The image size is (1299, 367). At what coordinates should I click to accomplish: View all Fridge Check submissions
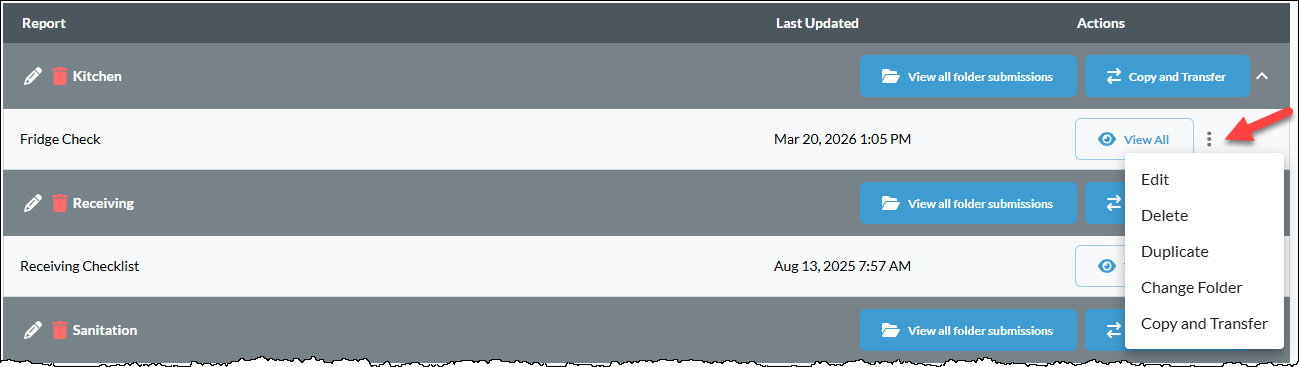[1134, 139]
